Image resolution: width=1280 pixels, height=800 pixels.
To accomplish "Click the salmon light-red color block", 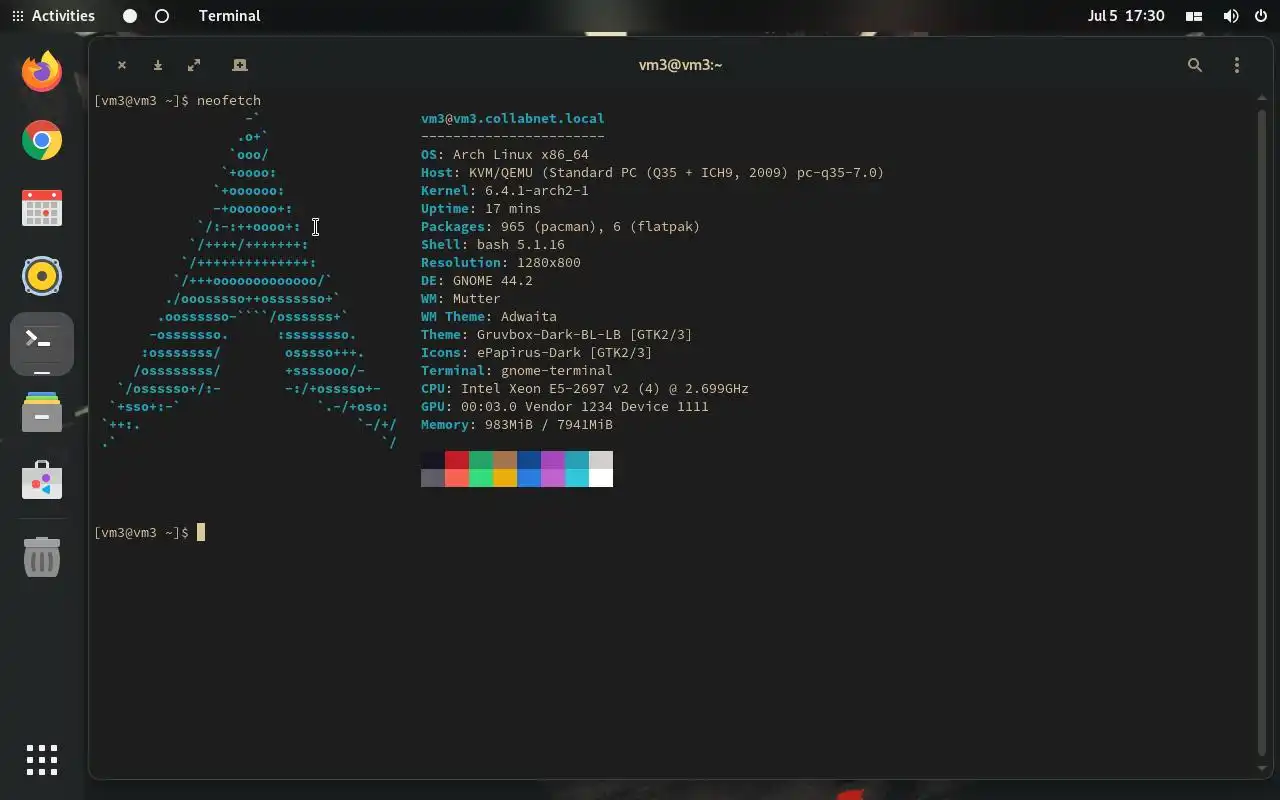I will point(457,478).
